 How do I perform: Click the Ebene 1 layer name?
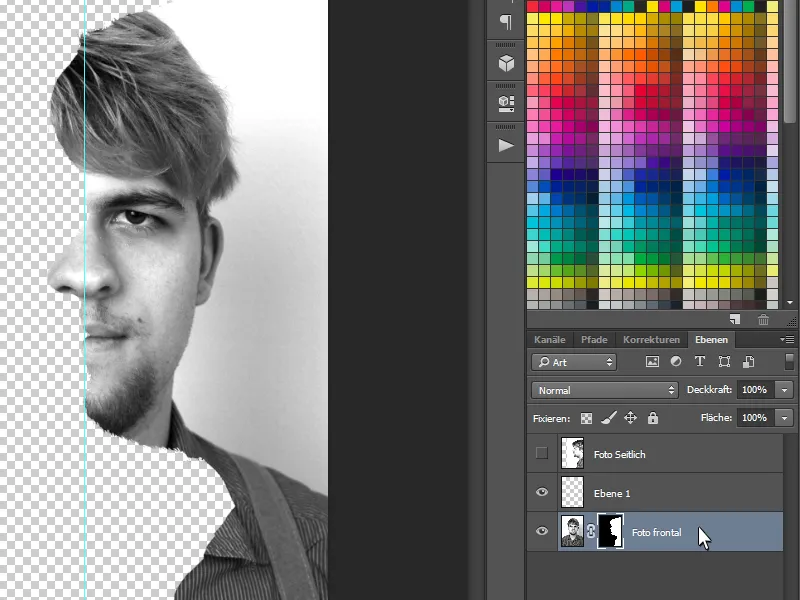tap(612, 493)
